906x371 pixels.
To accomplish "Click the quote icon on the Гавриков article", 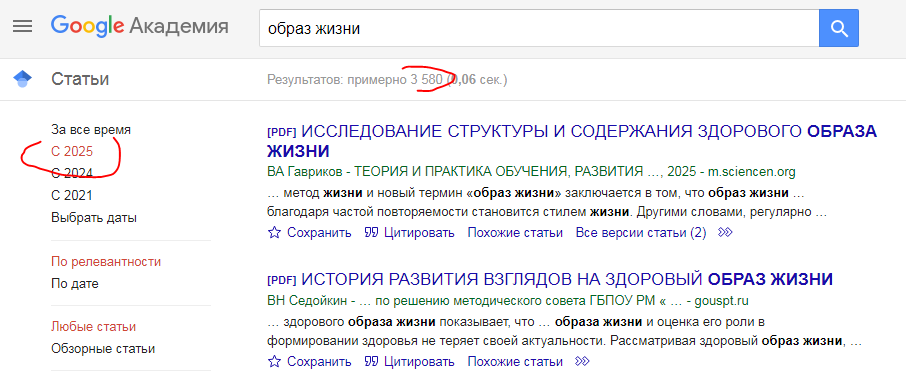I will tap(371, 233).
